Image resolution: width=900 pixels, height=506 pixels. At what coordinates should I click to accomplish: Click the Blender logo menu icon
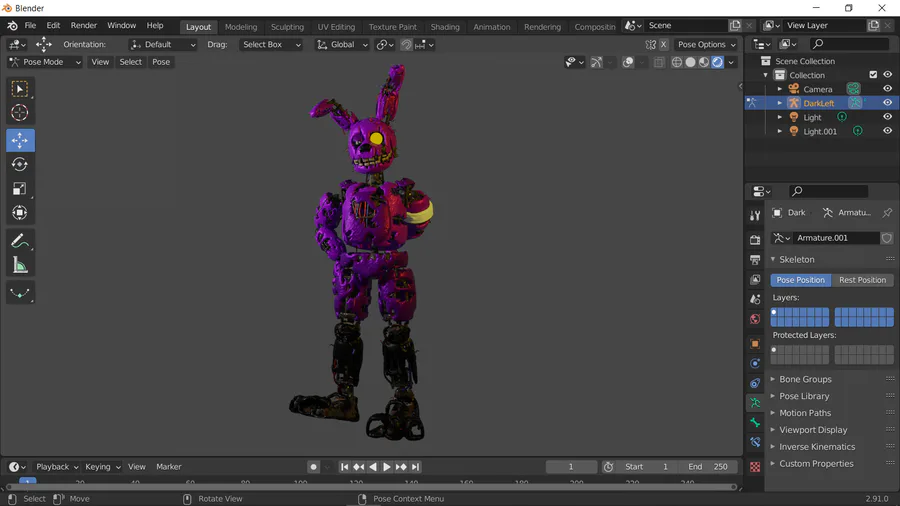(x=12, y=26)
